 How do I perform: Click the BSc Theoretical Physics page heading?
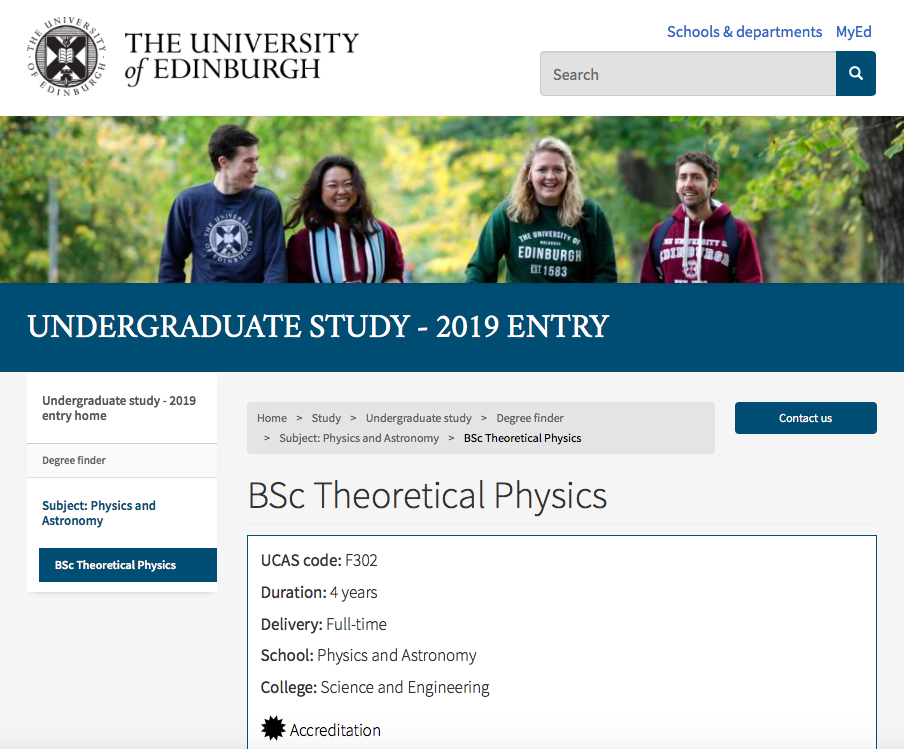click(427, 495)
